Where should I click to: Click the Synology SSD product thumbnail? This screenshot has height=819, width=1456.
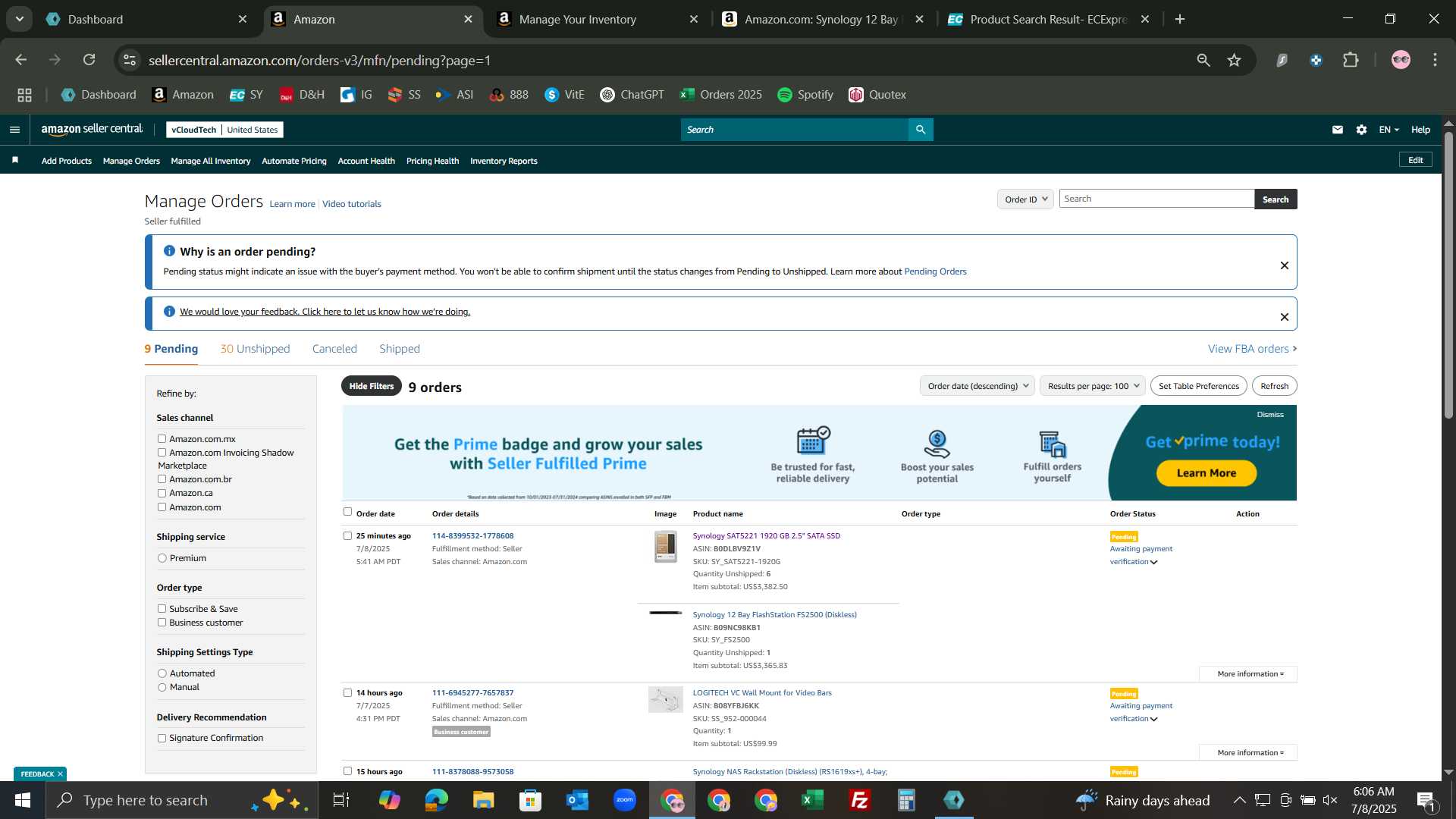(x=665, y=546)
